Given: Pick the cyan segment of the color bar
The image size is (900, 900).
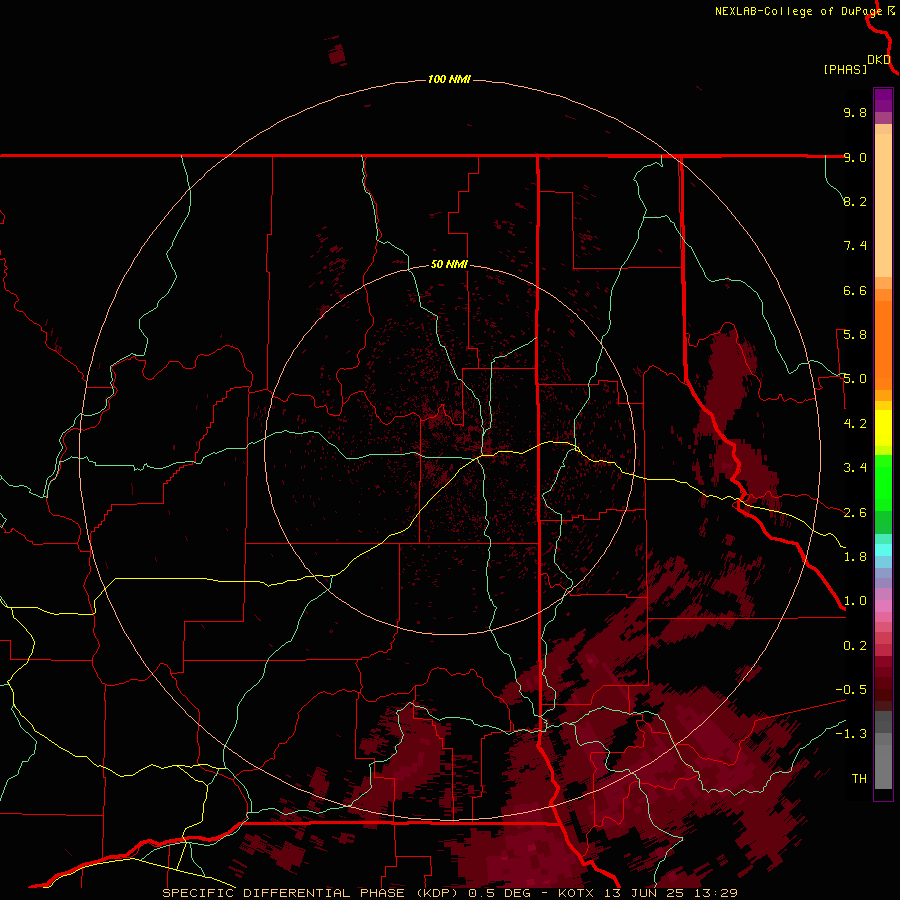Looking at the screenshot, I should pyautogui.click(x=883, y=549).
